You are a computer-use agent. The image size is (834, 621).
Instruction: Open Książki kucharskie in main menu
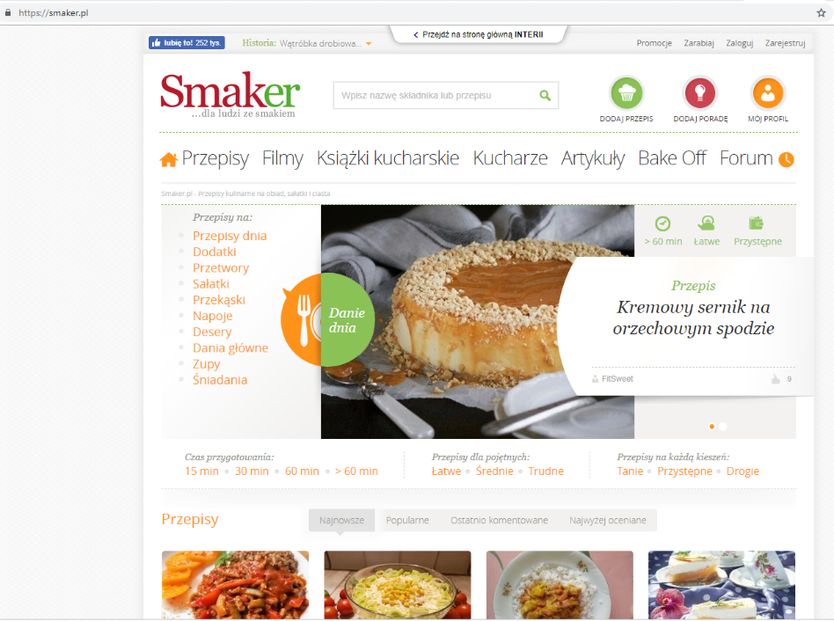tap(388, 158)
